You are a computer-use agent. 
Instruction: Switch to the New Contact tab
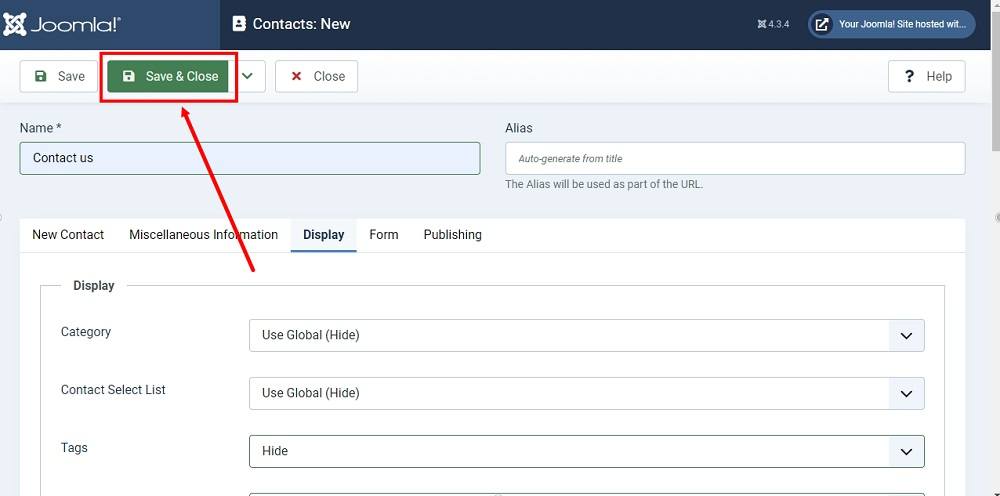coord(68,235)
